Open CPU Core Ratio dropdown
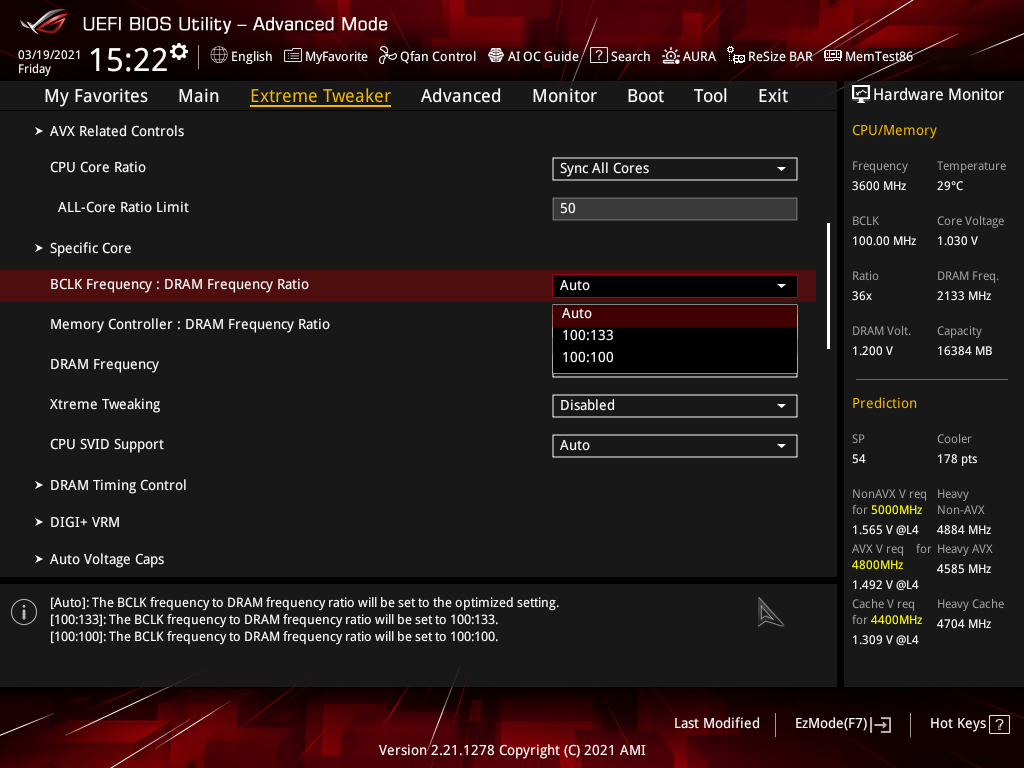 pos(675,168)
